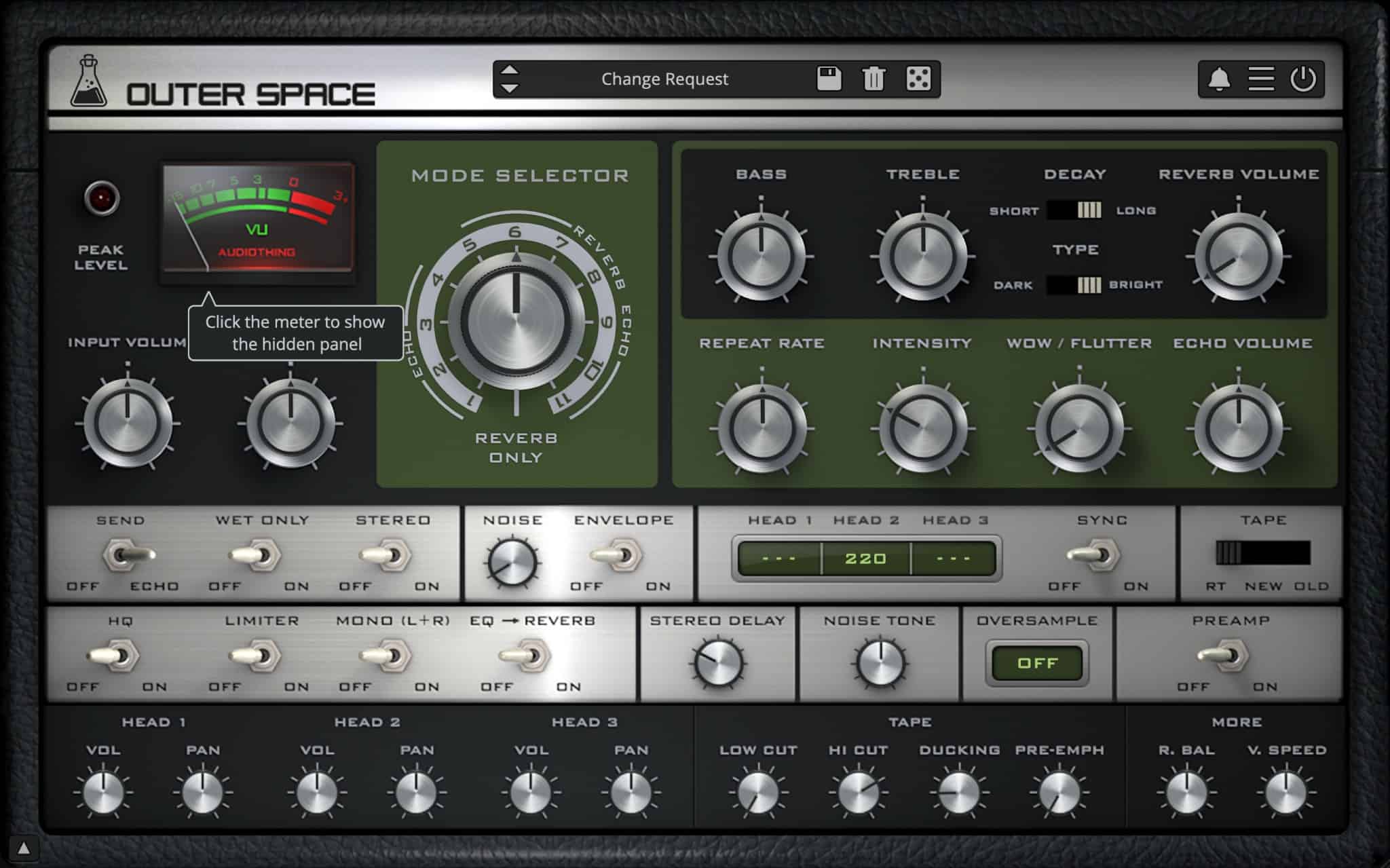Open notifications bell icon

(1219, 79)
